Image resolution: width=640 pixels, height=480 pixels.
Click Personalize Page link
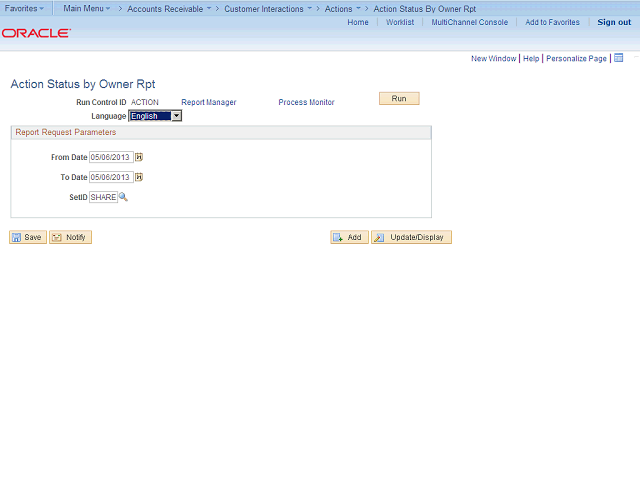point(576,58)
